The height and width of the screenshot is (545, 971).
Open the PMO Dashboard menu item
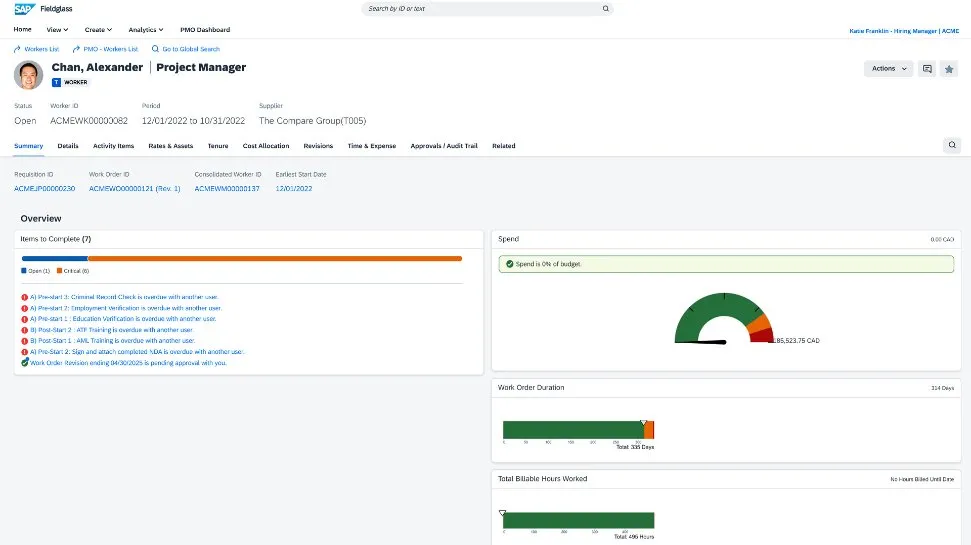205,30
